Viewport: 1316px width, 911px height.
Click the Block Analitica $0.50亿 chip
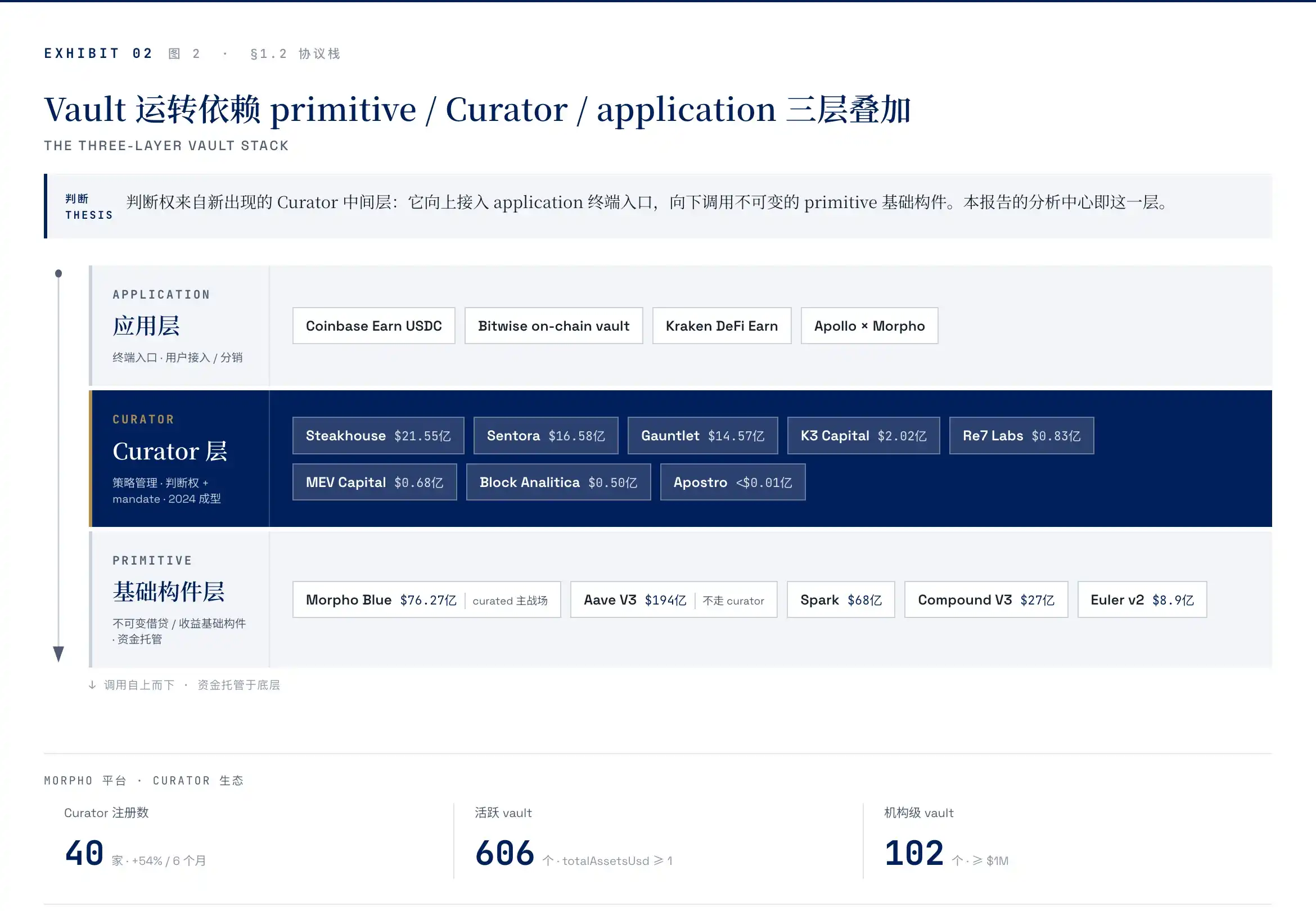click(558, 482)
